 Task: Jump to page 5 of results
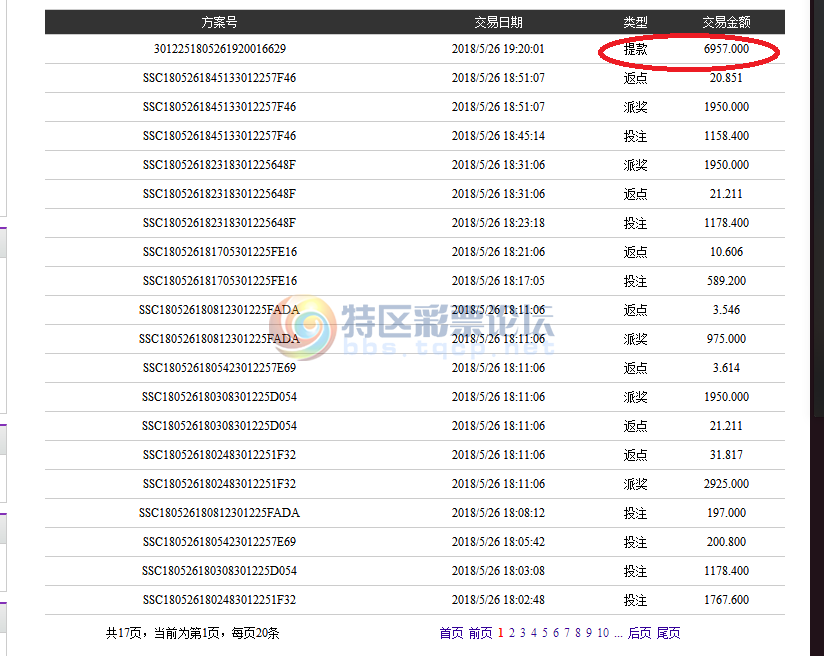coord(544,633)
